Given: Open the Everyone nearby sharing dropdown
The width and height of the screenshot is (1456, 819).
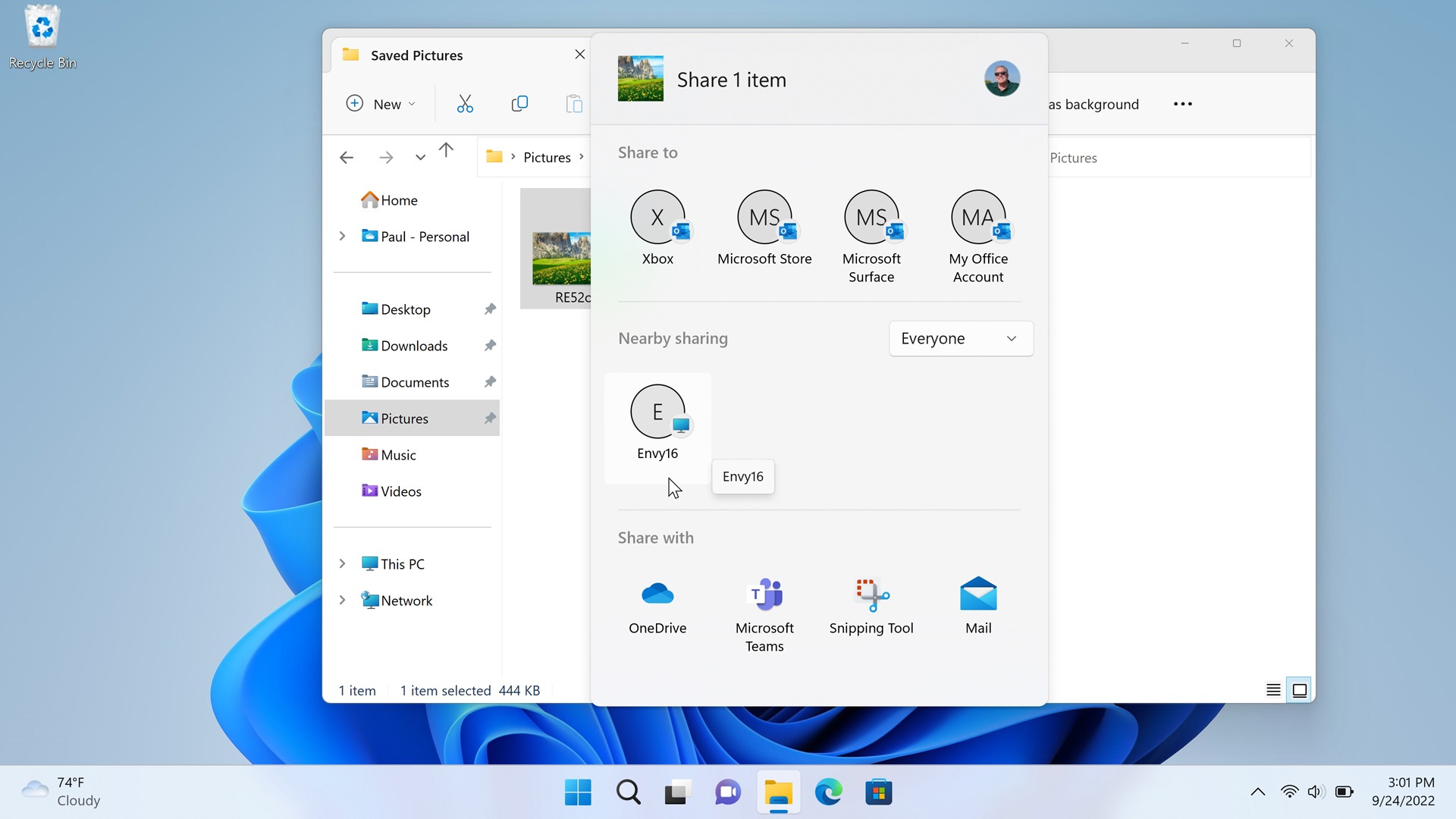Looking at the screenshot, I should click(960, 338).
